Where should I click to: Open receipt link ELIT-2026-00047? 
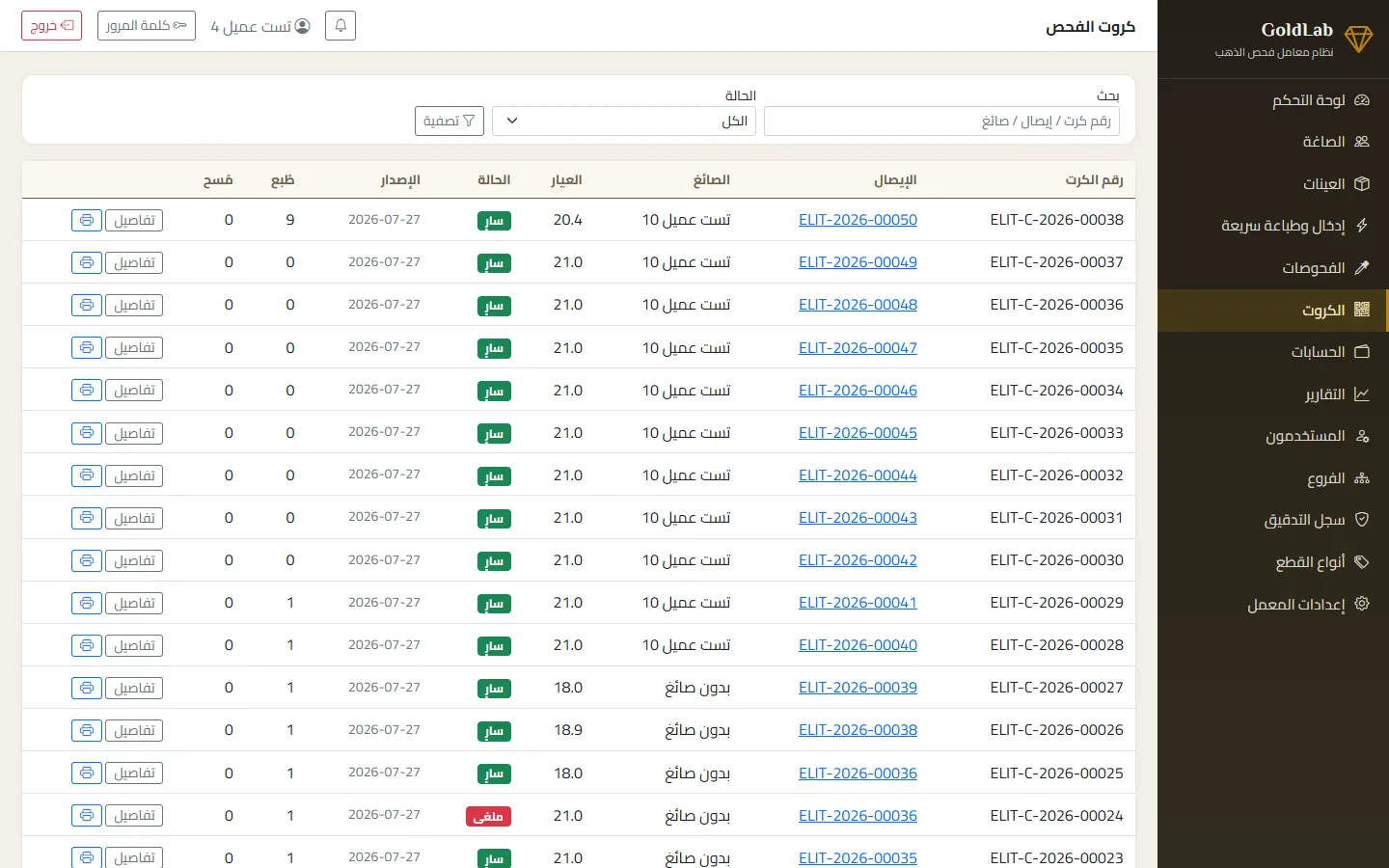pos(858,348)
